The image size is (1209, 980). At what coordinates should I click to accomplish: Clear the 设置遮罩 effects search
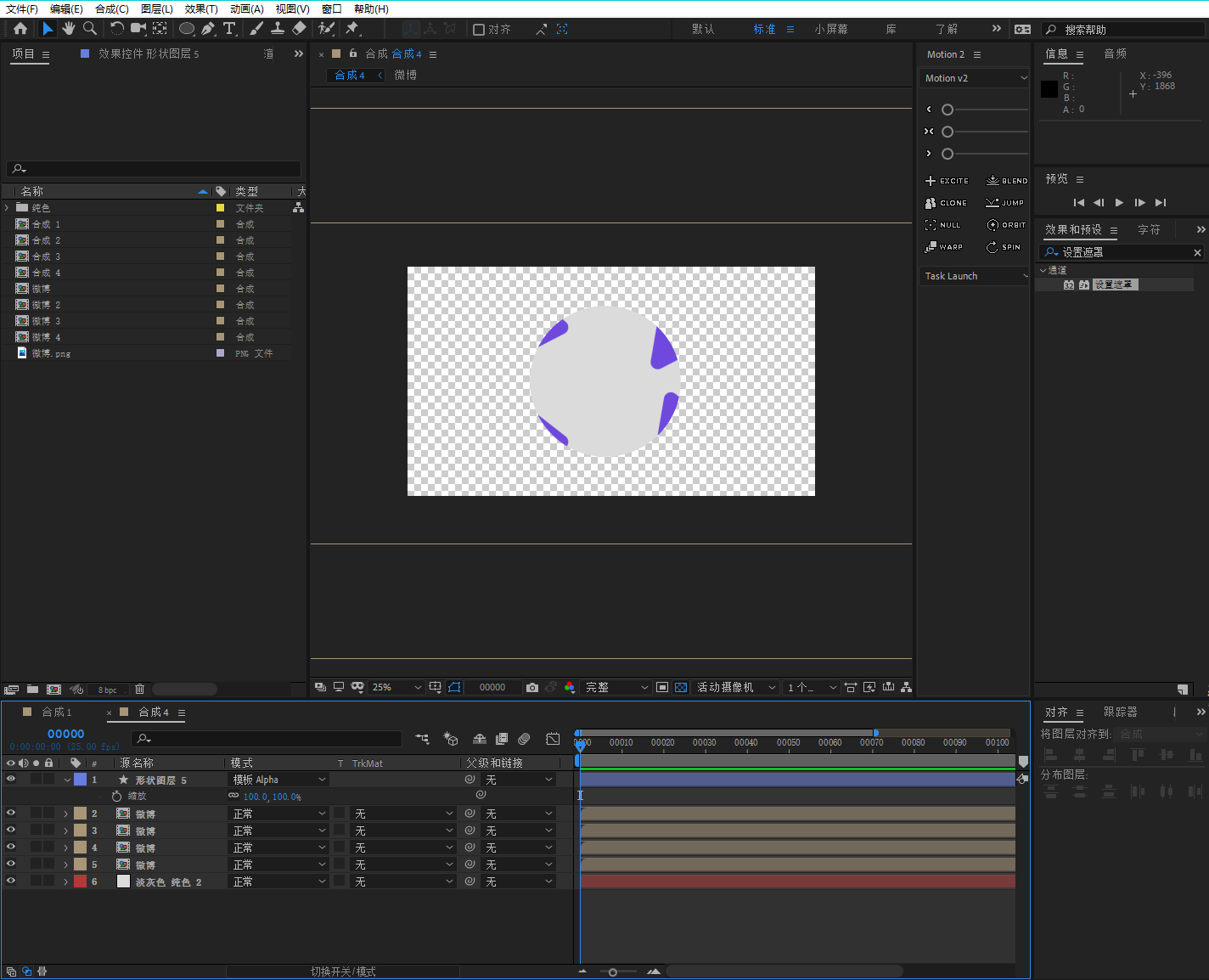coord(1197,252)
